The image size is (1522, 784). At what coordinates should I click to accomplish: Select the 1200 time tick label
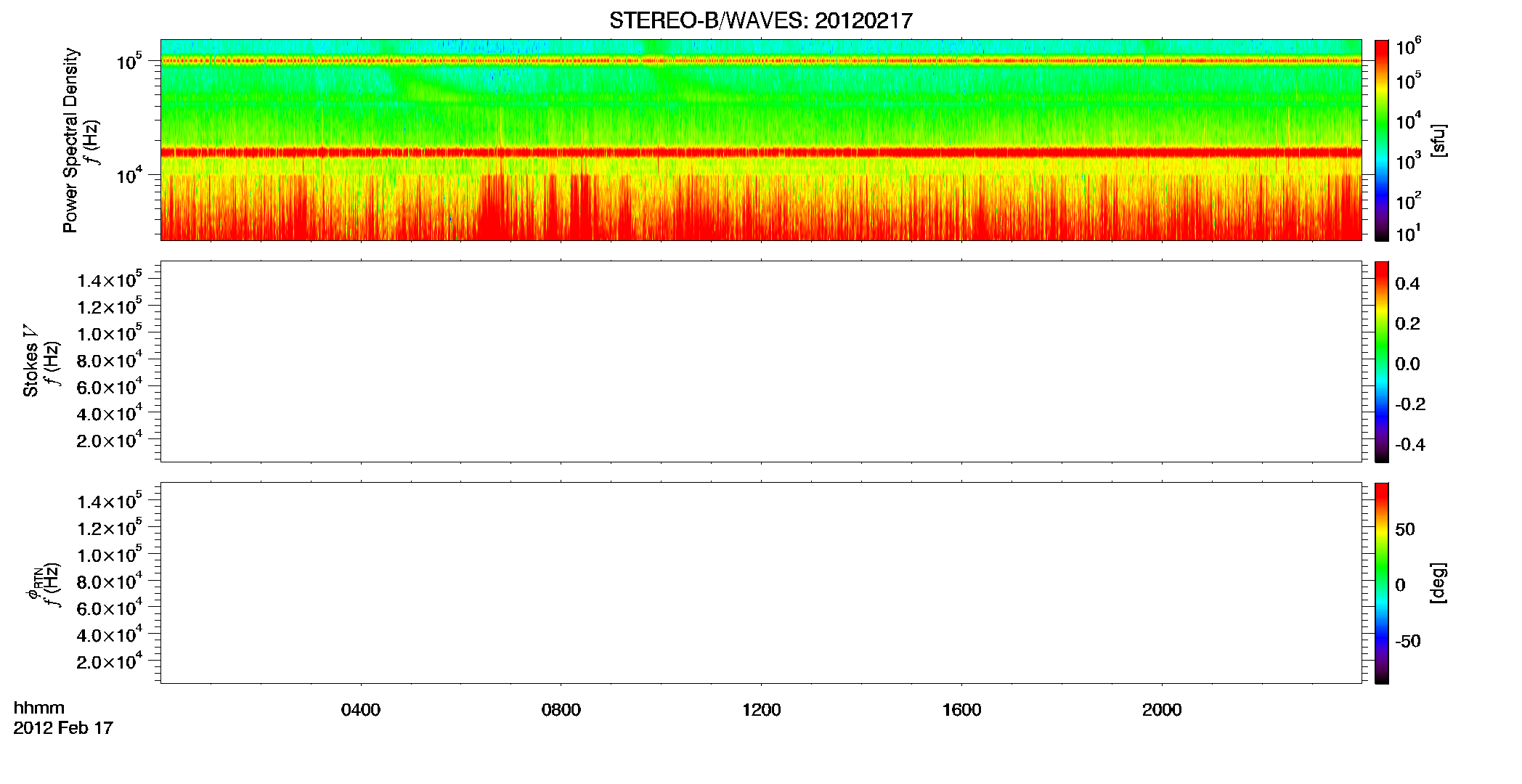pos(761,710)
